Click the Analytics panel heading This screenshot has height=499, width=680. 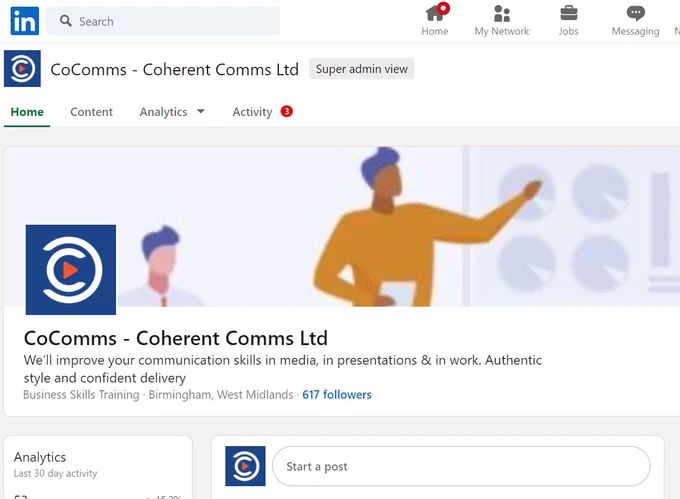point(40,457)
